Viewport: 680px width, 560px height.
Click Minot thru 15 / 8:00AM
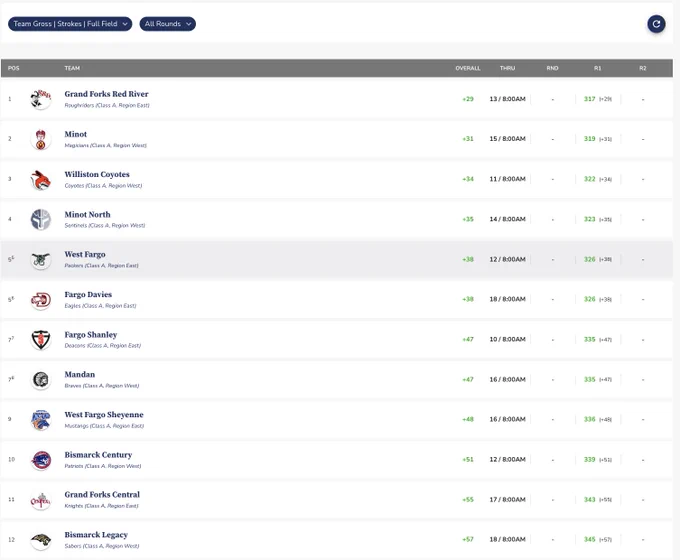point(507,139)
